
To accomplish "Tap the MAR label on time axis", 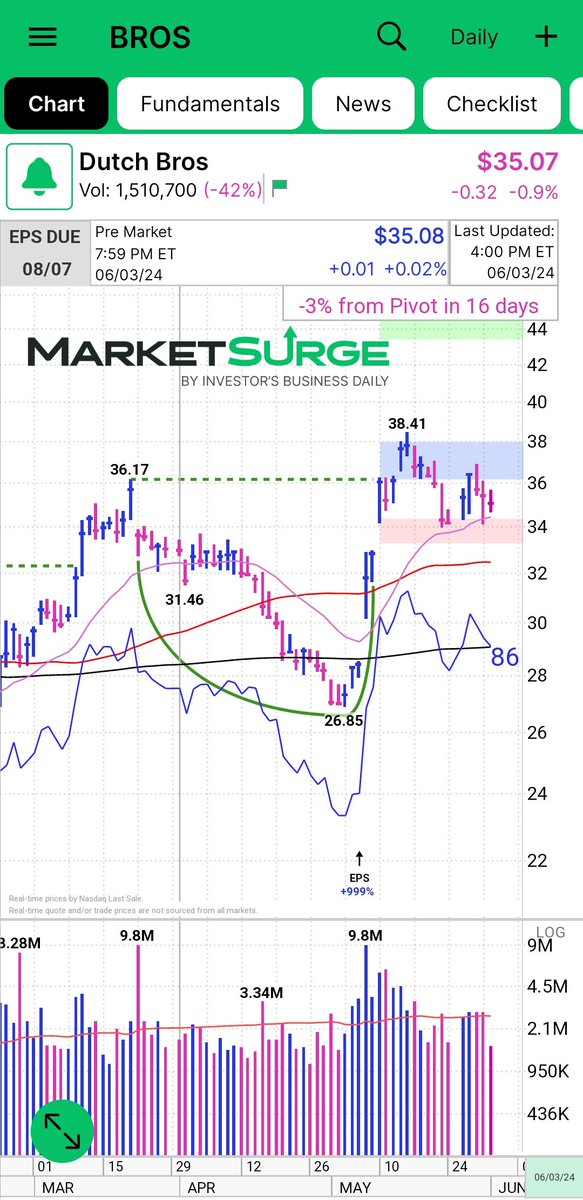I will coord(56,1188).
